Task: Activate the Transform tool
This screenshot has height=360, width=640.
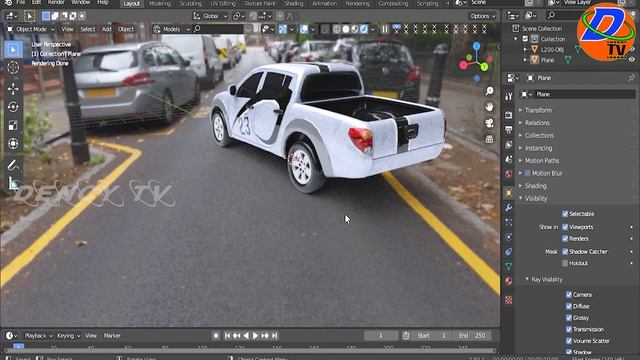Action: click(x=13, y=144)
